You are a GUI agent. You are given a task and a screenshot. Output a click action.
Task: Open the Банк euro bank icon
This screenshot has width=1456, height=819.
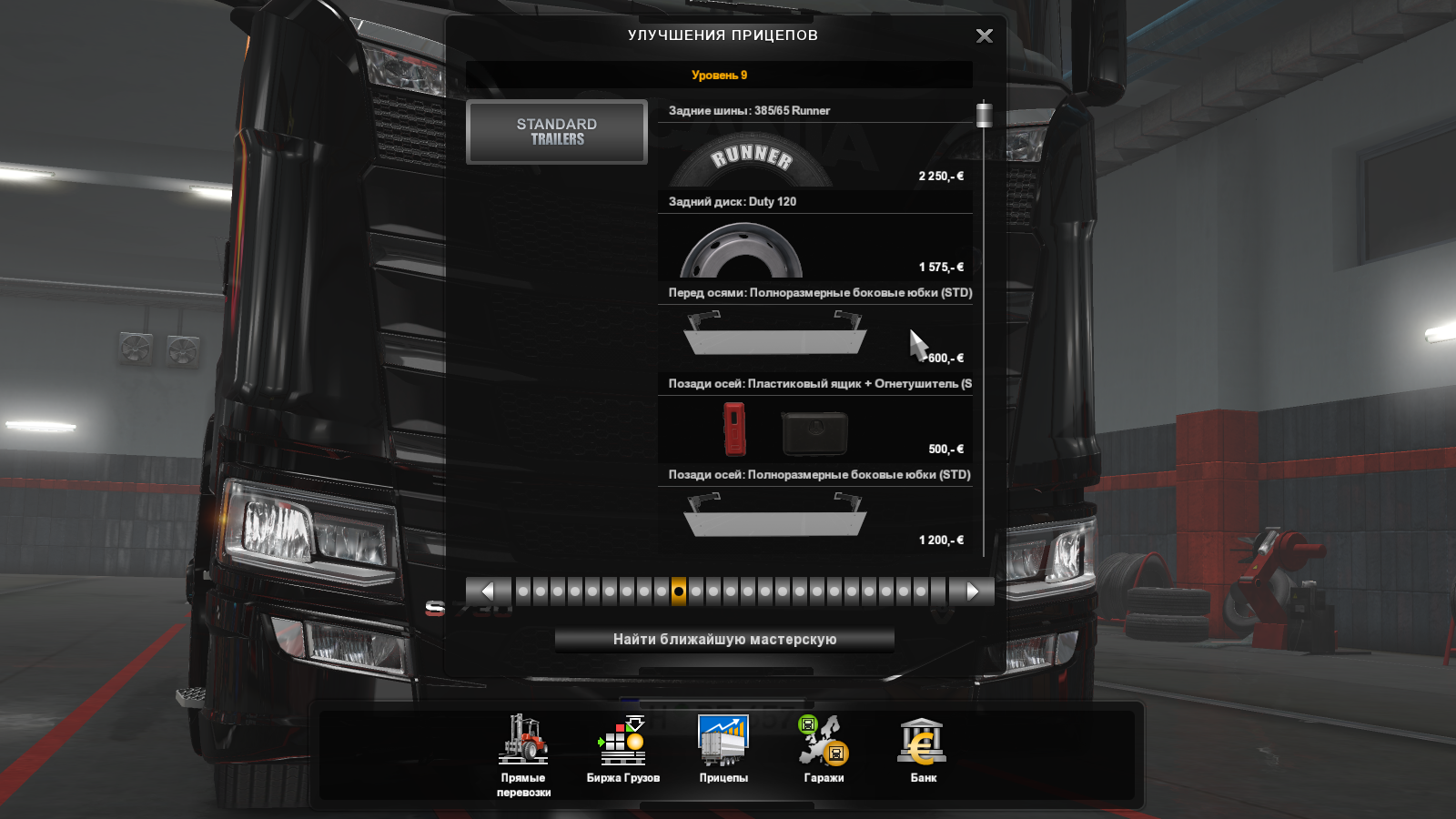tap(923, 739)
